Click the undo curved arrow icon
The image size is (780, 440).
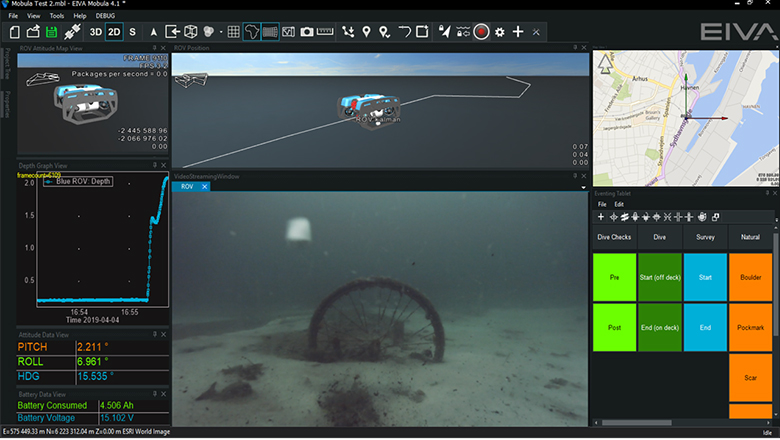coord(404,32)
